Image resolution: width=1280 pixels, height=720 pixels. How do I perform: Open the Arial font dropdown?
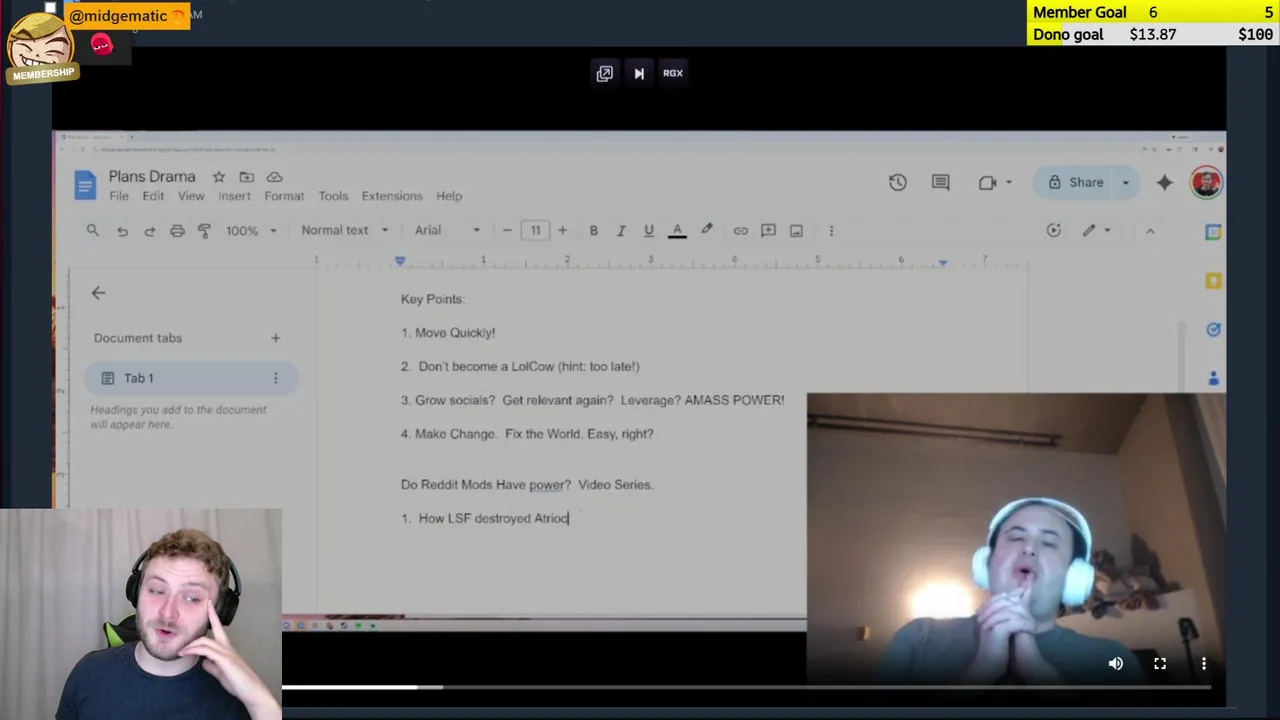pyautogui.click(x=447, y=230)
